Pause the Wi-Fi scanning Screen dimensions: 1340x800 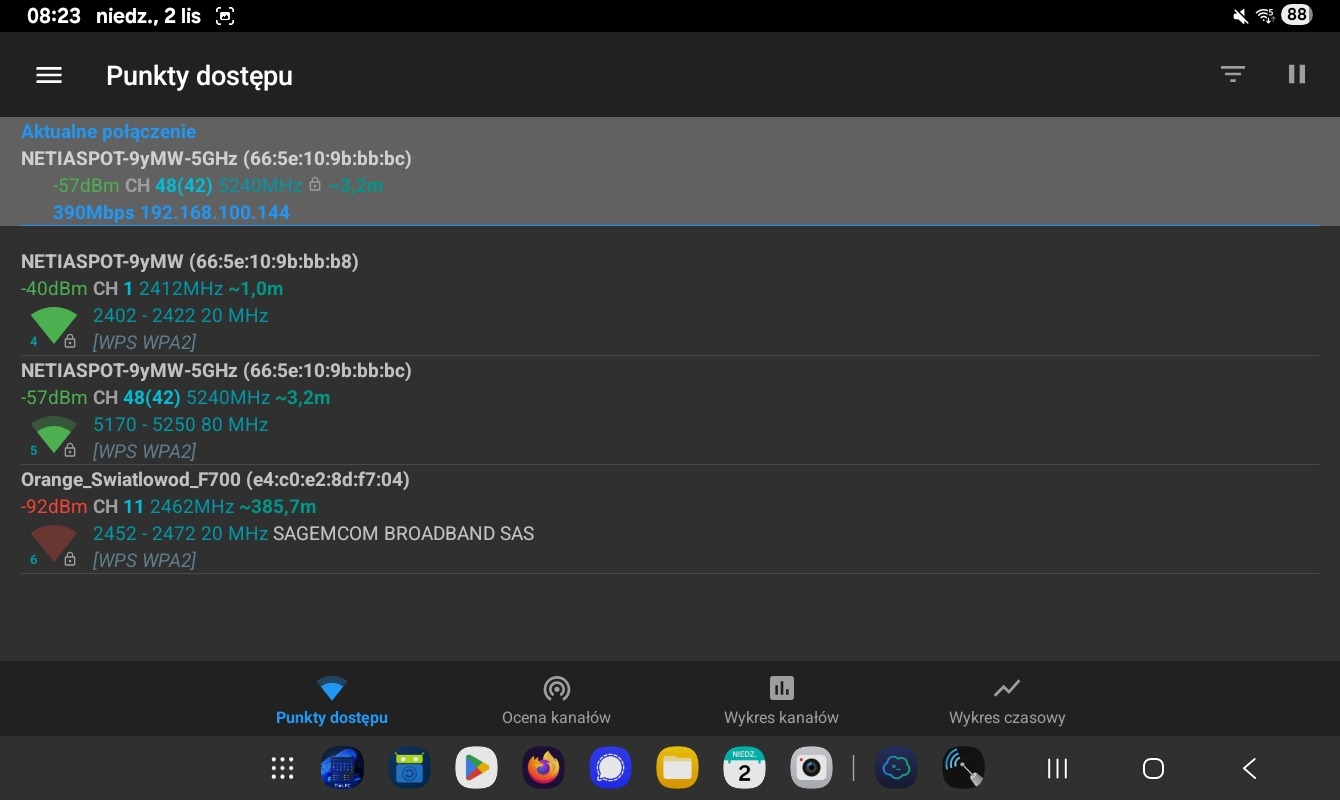pos(1297,75)
